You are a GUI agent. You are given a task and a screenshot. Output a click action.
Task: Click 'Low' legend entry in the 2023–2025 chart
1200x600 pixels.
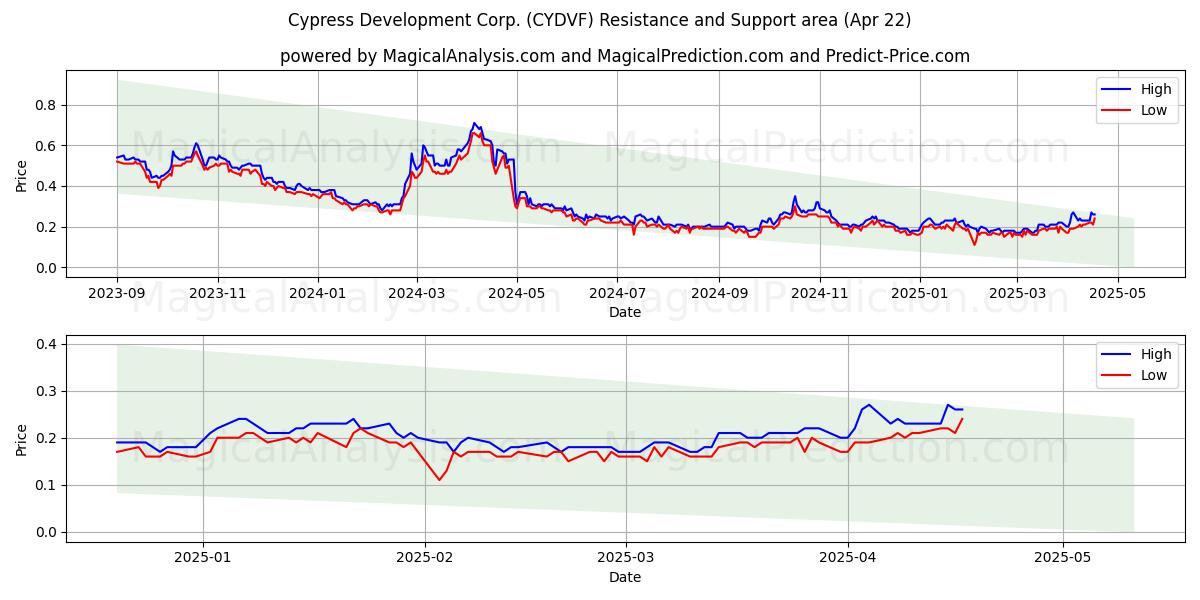(x=1135, y=110)
